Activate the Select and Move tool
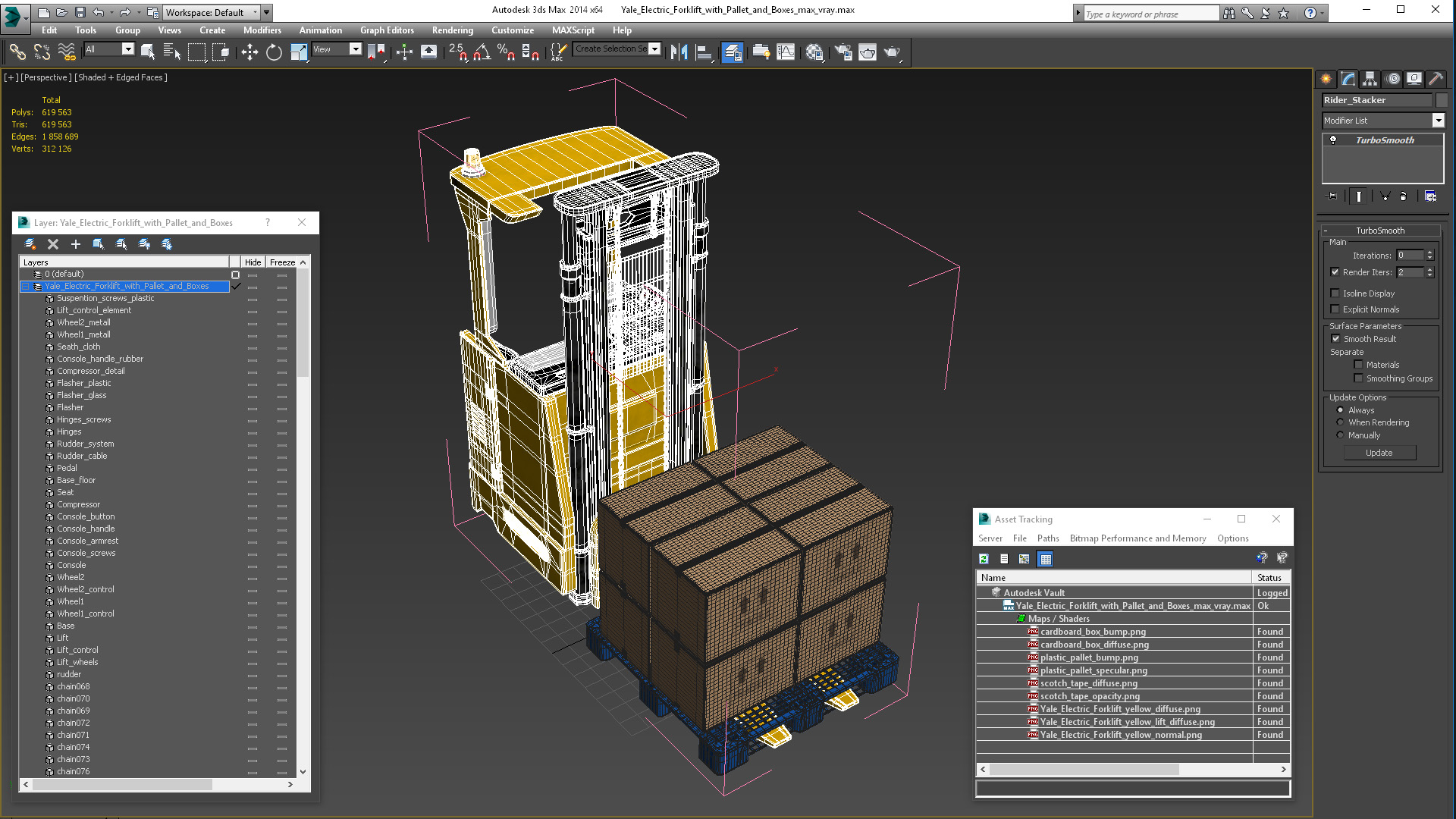1456x819 pixels. click(249, 52)
